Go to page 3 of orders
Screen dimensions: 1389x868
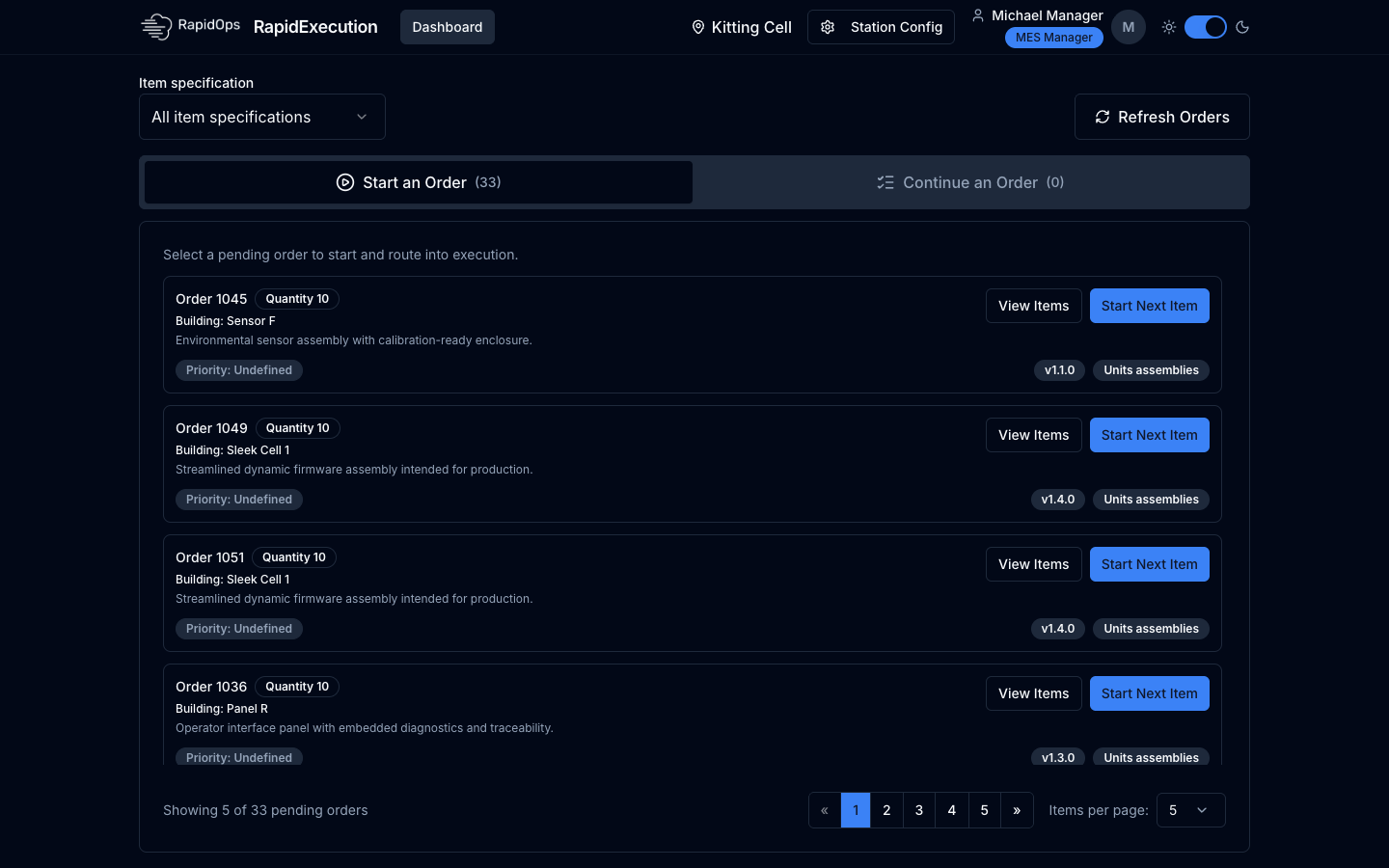coord(919,810)
